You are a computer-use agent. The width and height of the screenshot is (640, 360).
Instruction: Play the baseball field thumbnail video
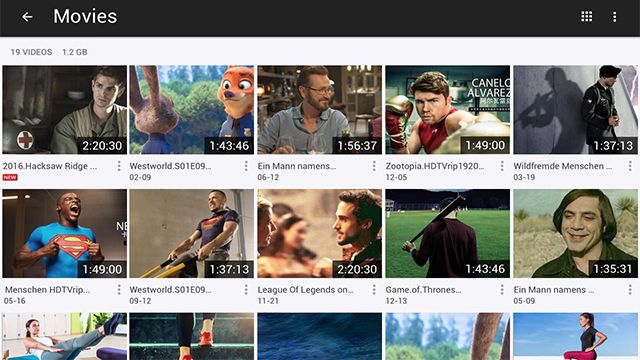coord(447,233)
